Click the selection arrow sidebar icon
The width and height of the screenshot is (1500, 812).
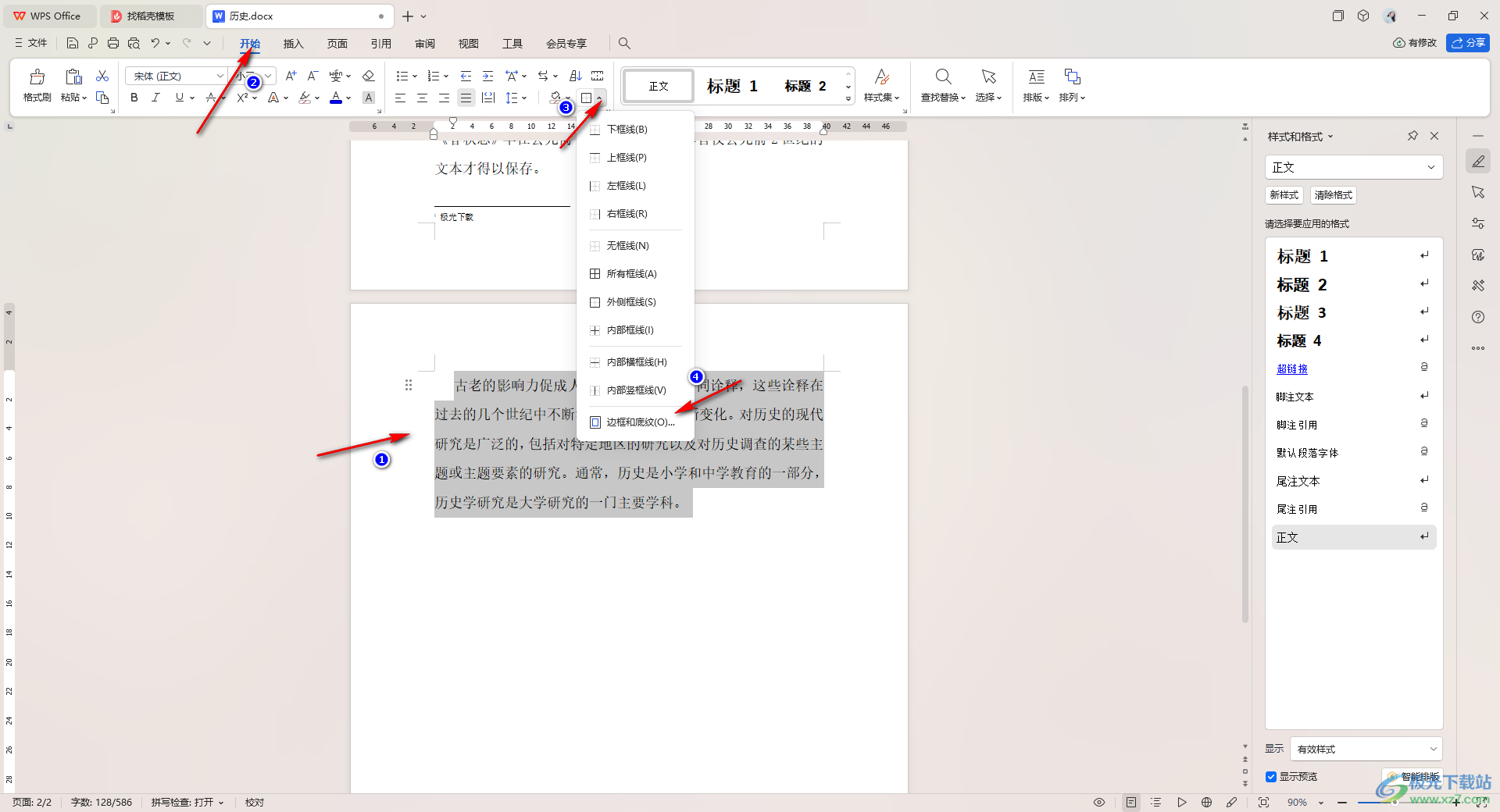coord(1478,192)
